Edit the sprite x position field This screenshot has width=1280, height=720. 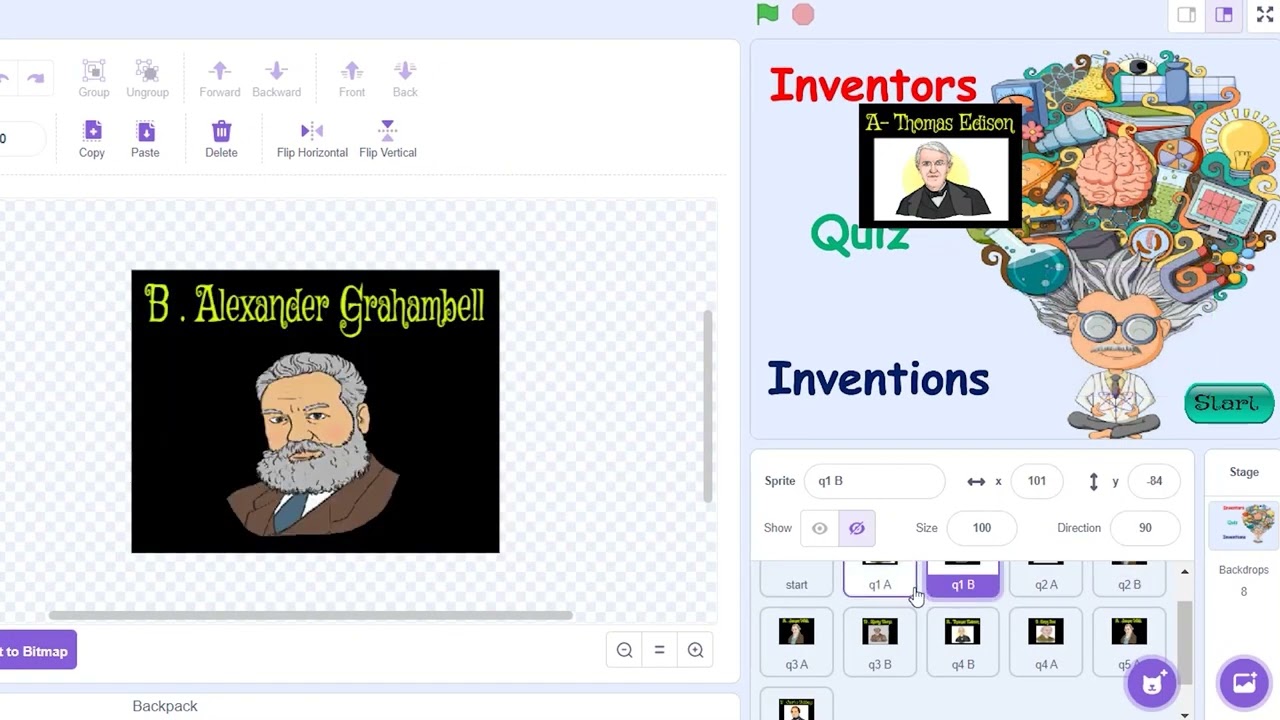pyautogui.click(x=1037, y=481)
